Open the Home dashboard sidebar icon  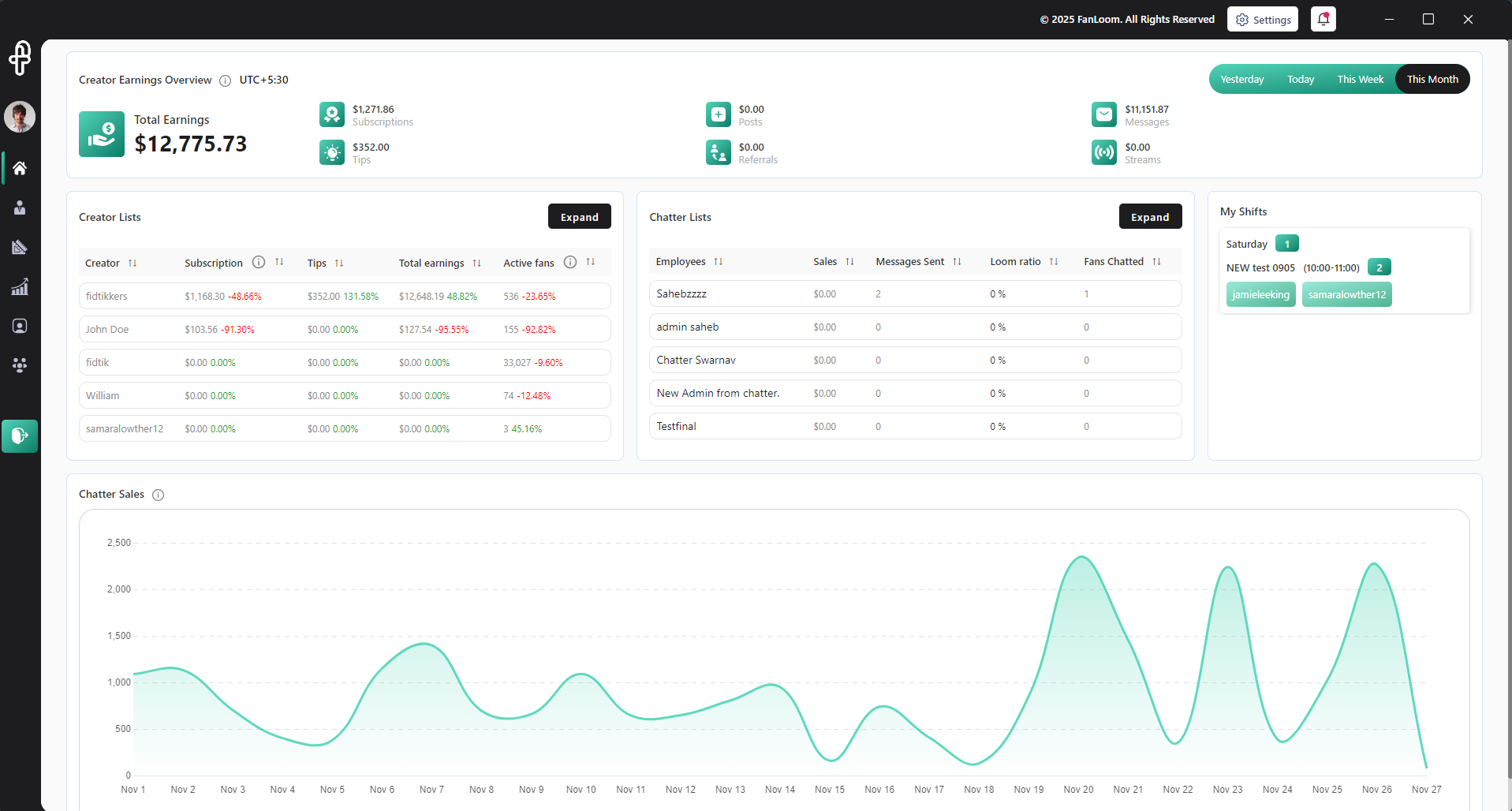coord(20,168)
